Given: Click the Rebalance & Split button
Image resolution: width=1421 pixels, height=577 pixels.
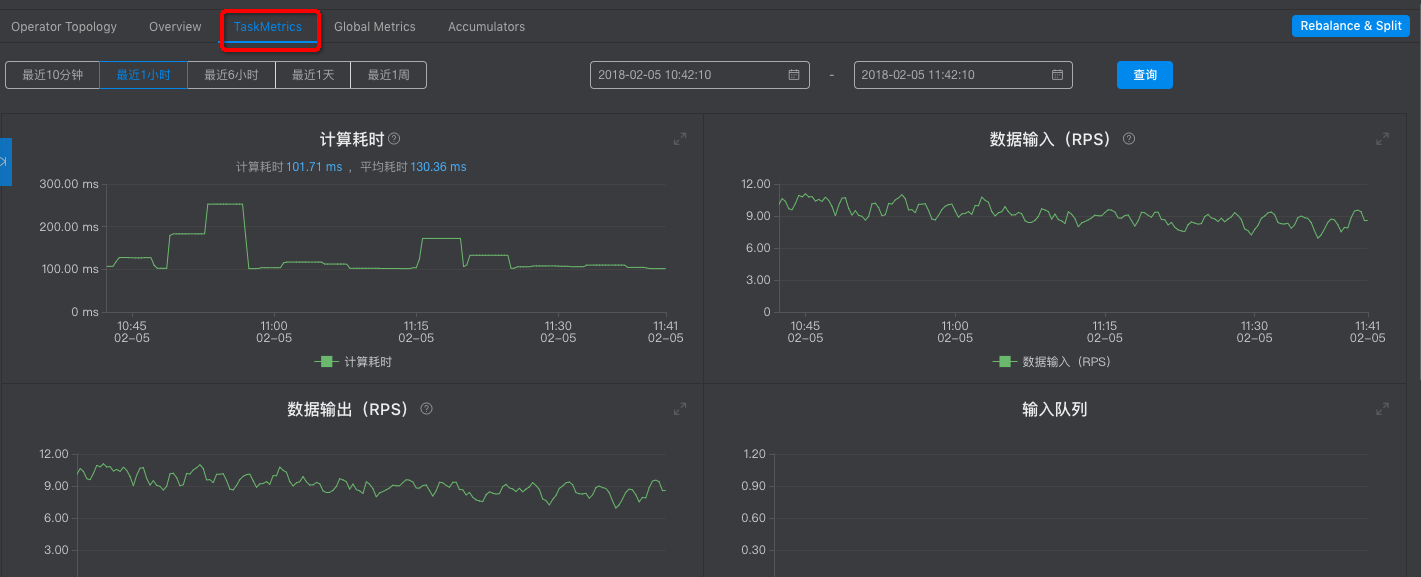Looking at the screenshot, I should pos(1350,26).
